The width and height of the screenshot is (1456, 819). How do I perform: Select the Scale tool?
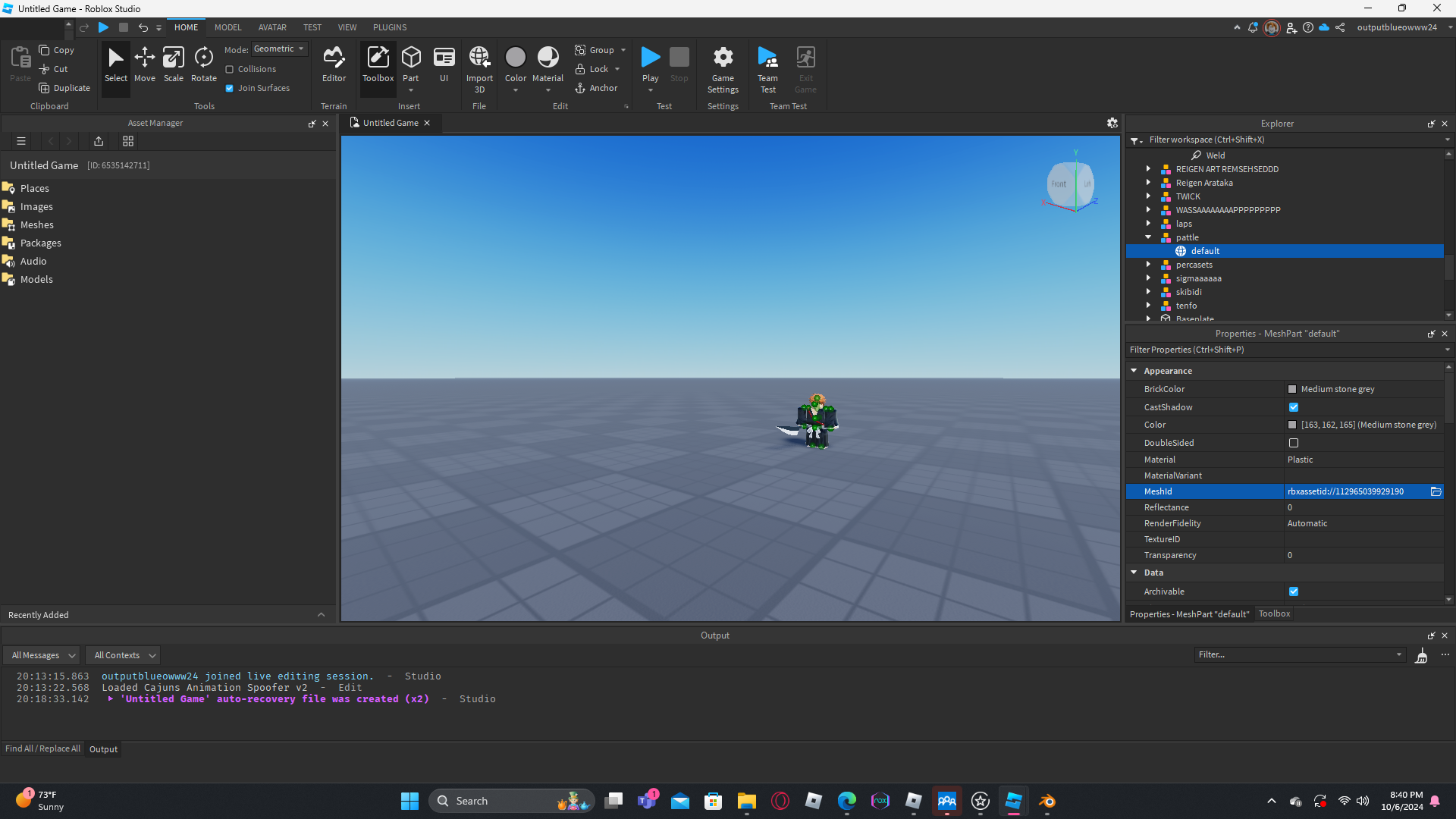[174, 64]
